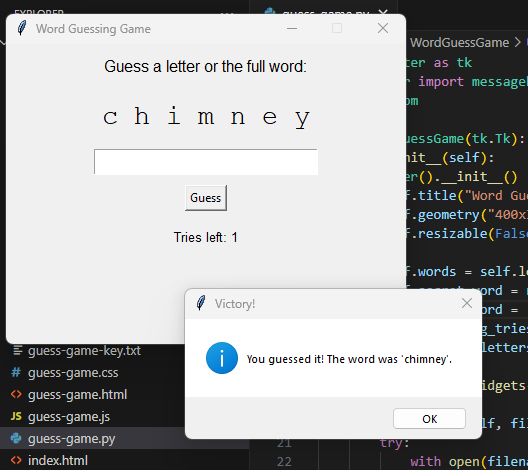Viewport: 528px width, 470px height.
Task: Click the blue info icon in dialog
Action: [x=222, y=358]
